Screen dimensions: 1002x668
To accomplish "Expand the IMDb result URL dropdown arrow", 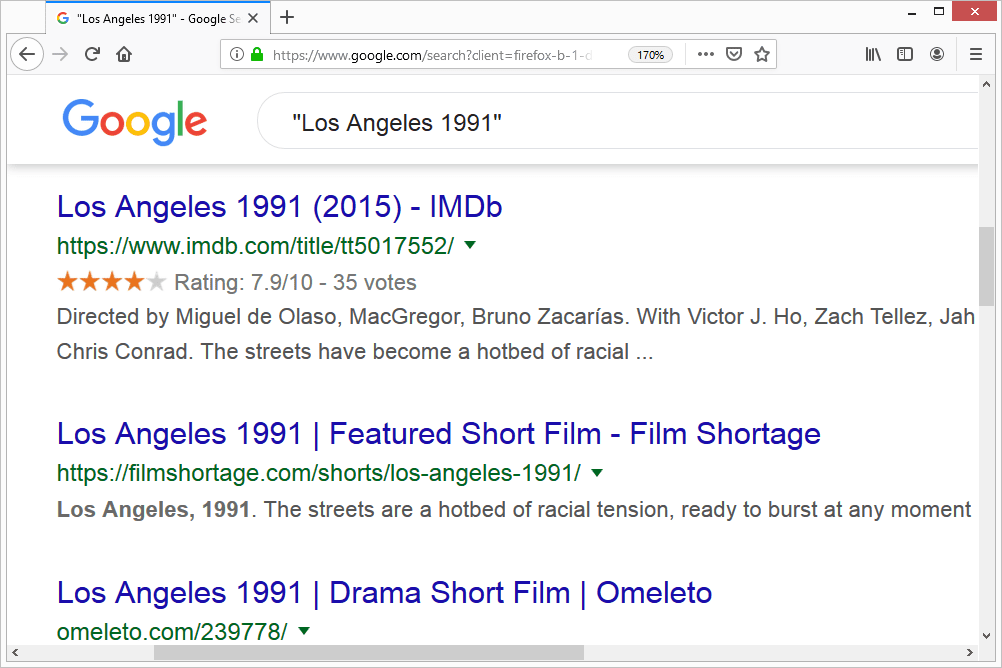I will coord(470,245).
